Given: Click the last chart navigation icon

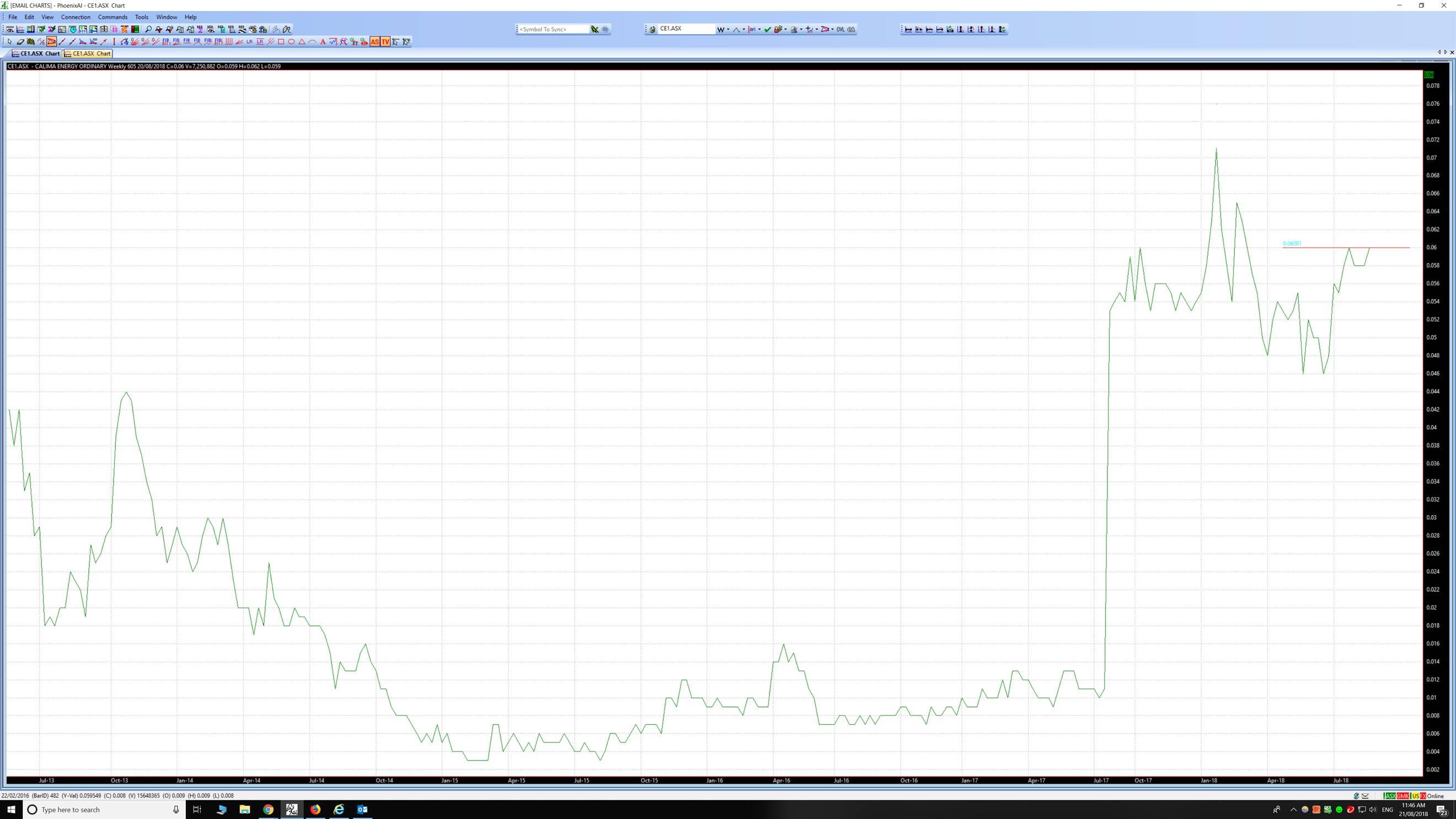Looking at the screenshot, I should 1003,29.
